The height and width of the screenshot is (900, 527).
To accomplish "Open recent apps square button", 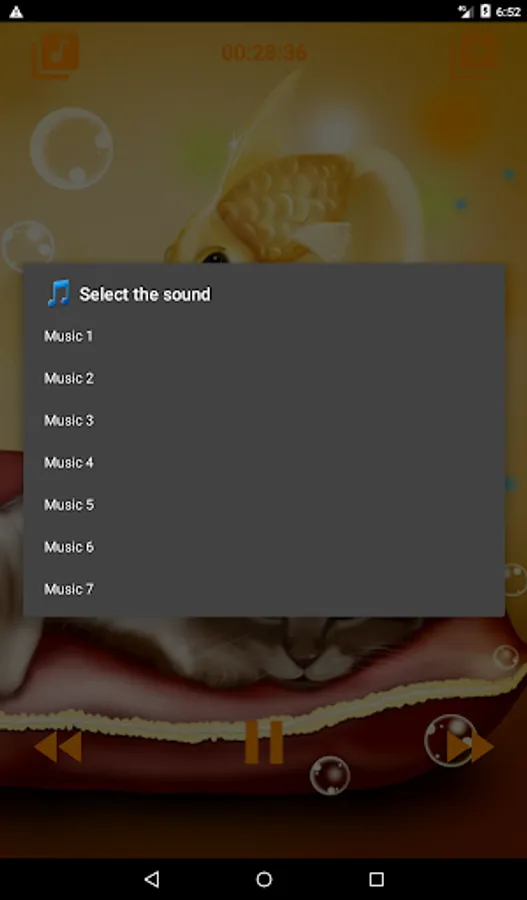I will point(376,879).
